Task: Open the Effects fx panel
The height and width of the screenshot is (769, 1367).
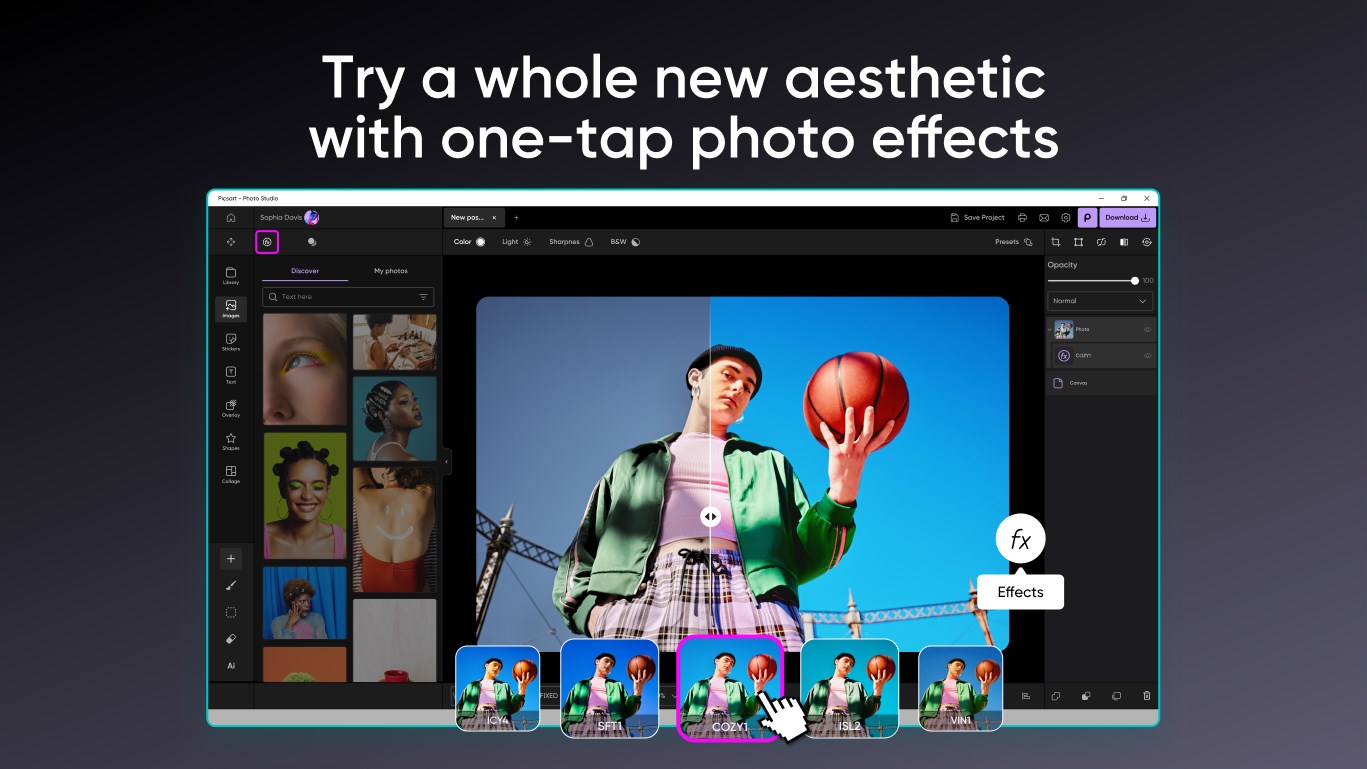Action: point(1020,539)
